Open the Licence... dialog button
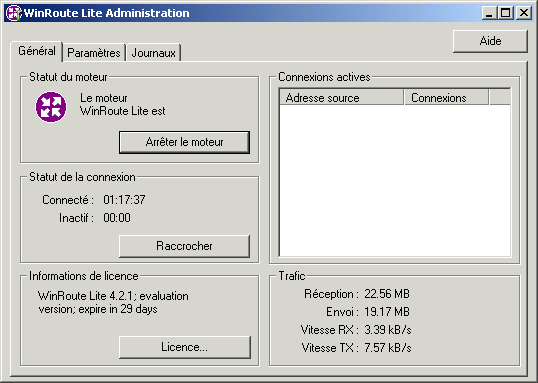This screenshot has height=383, width=538. tap(184, 347)
